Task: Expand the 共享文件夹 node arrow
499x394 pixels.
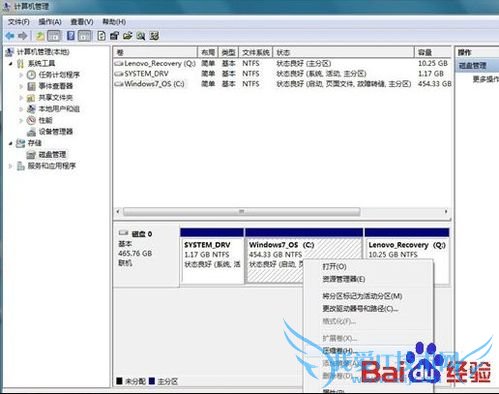Action: coord(21,97)
